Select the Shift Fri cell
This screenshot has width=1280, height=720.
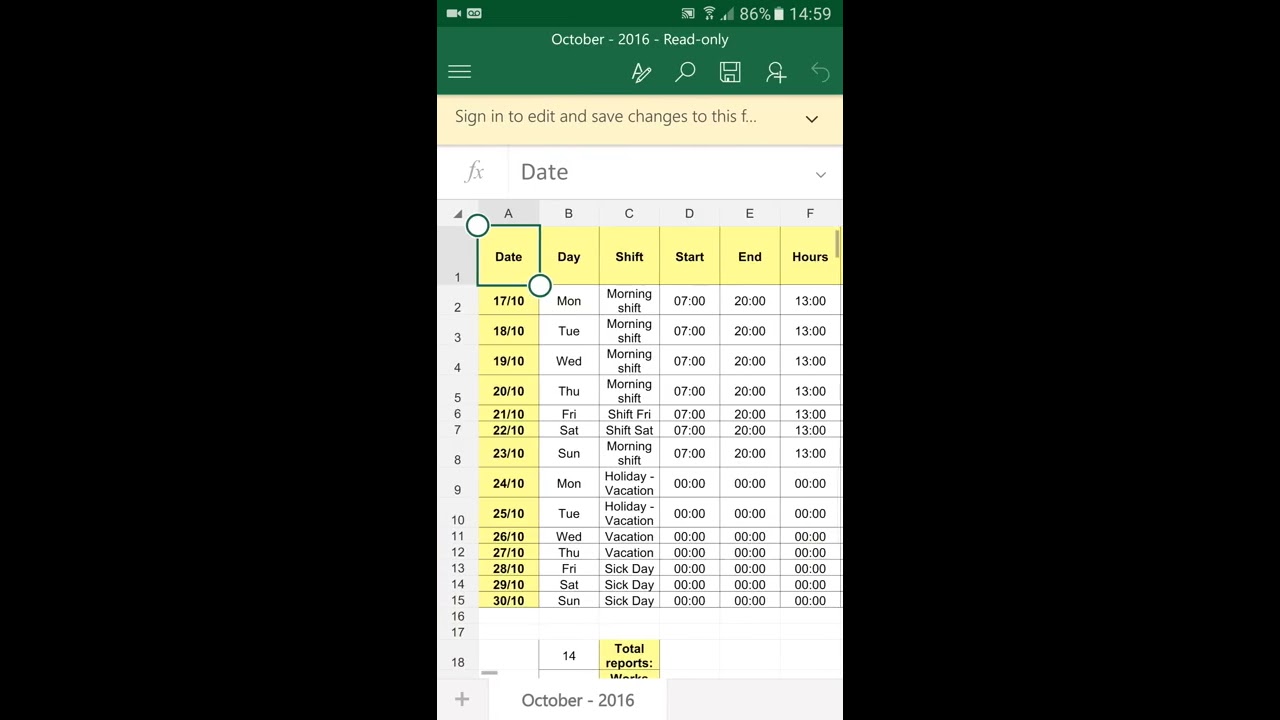click(629, 414)
